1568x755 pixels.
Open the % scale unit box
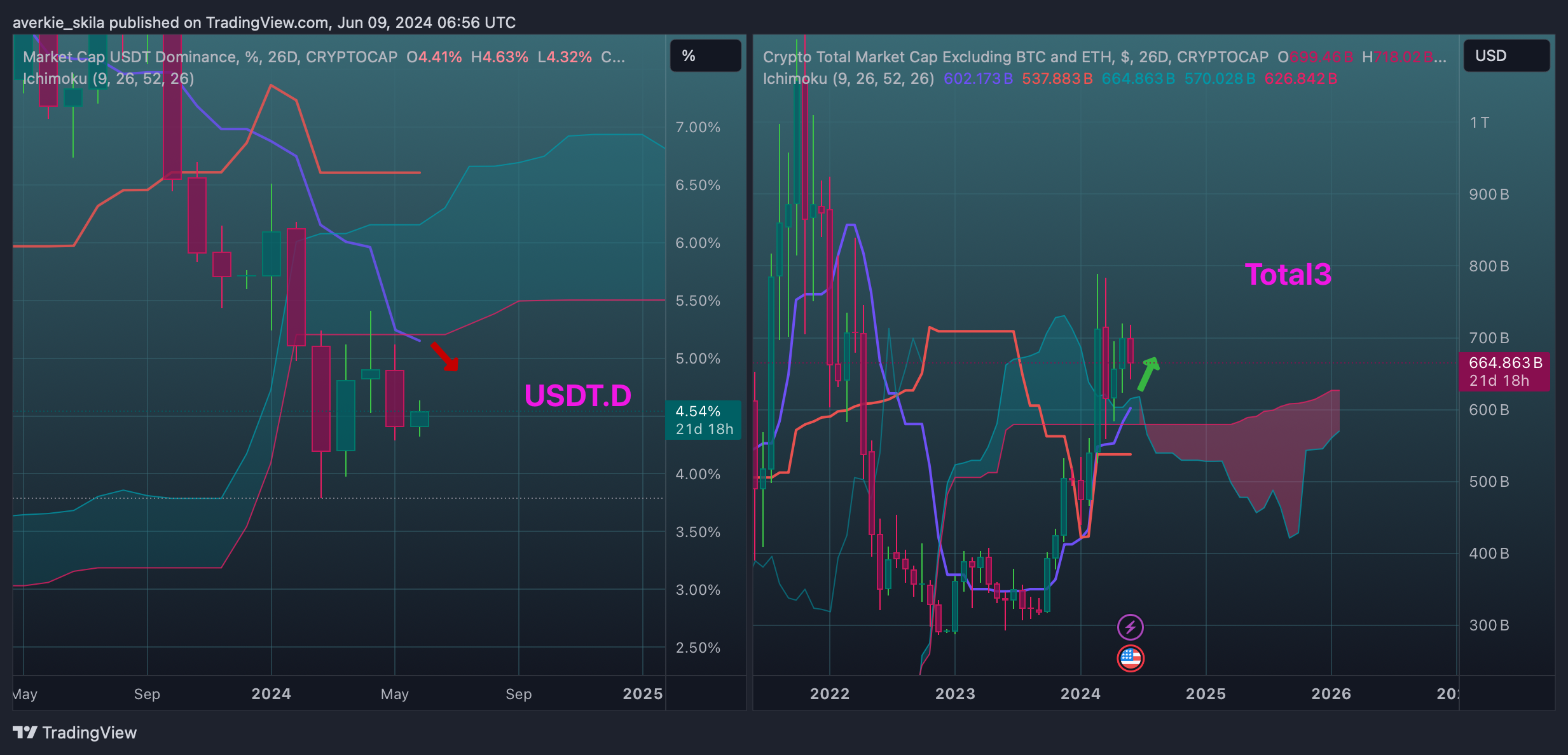tap(705, 56)
